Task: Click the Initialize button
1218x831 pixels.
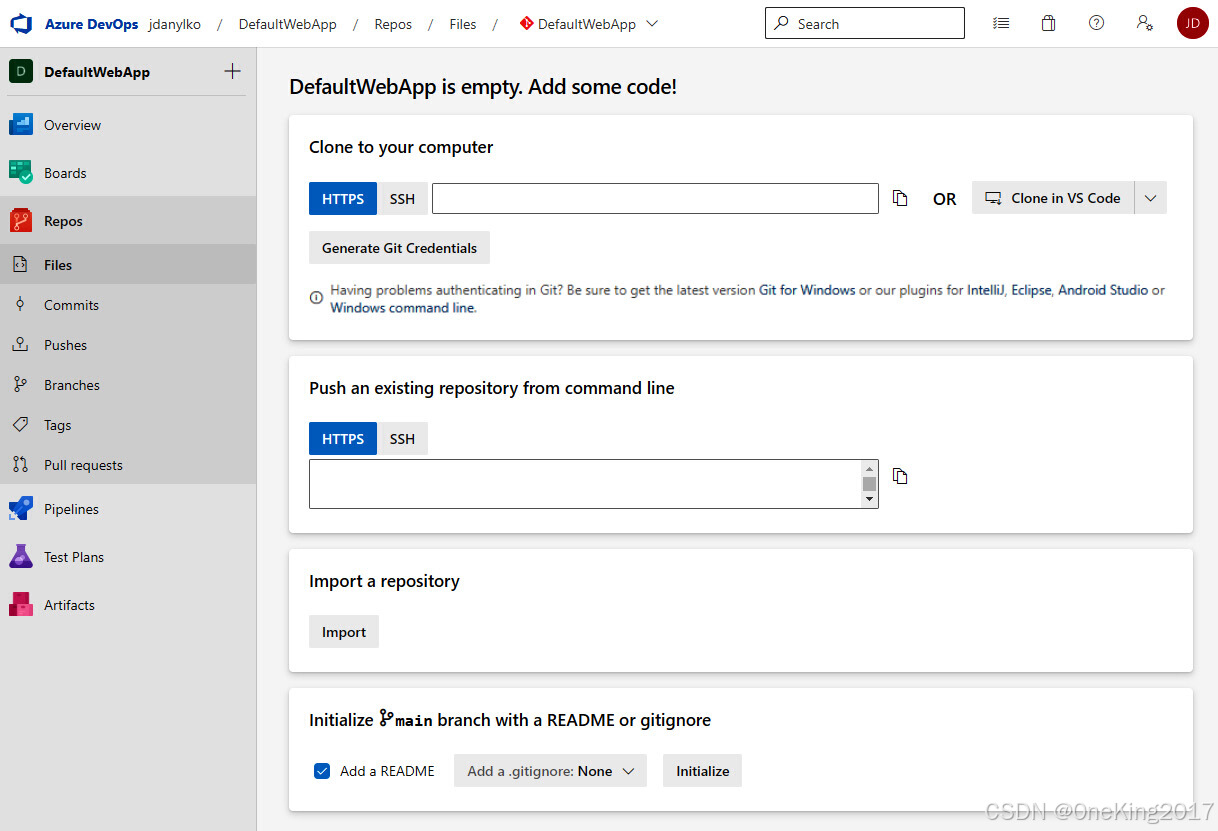Action: tap(702, 771)
